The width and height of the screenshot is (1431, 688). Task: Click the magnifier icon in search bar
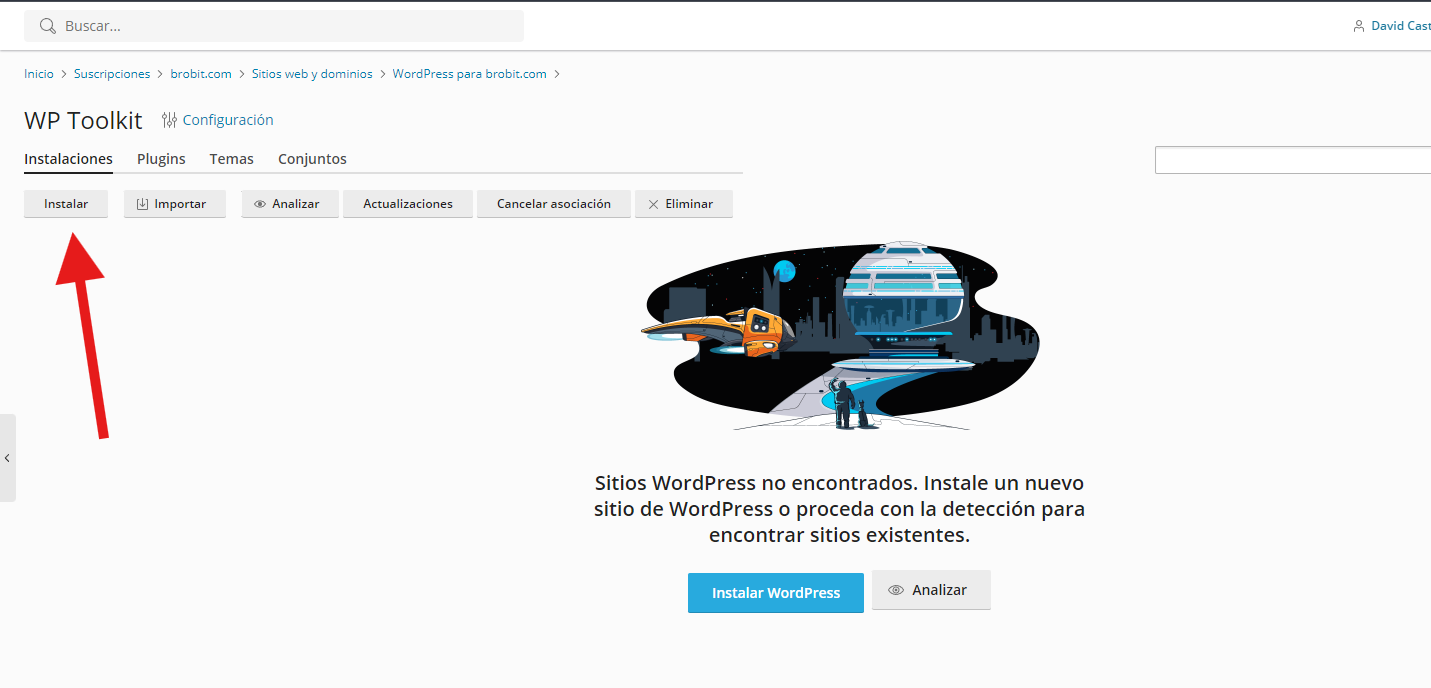[47, 26]
